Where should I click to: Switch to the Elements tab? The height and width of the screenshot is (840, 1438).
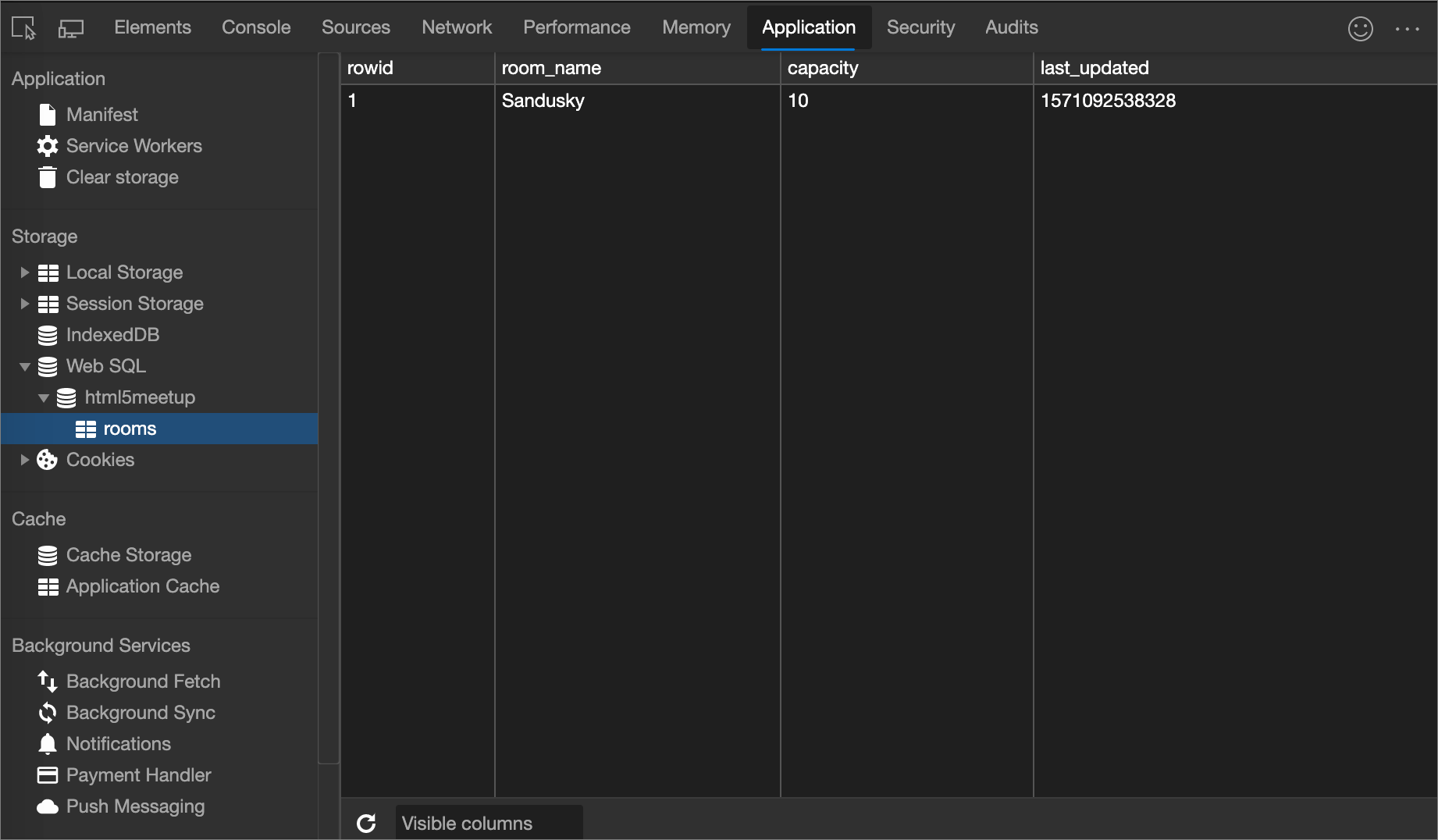coord(153,27)
